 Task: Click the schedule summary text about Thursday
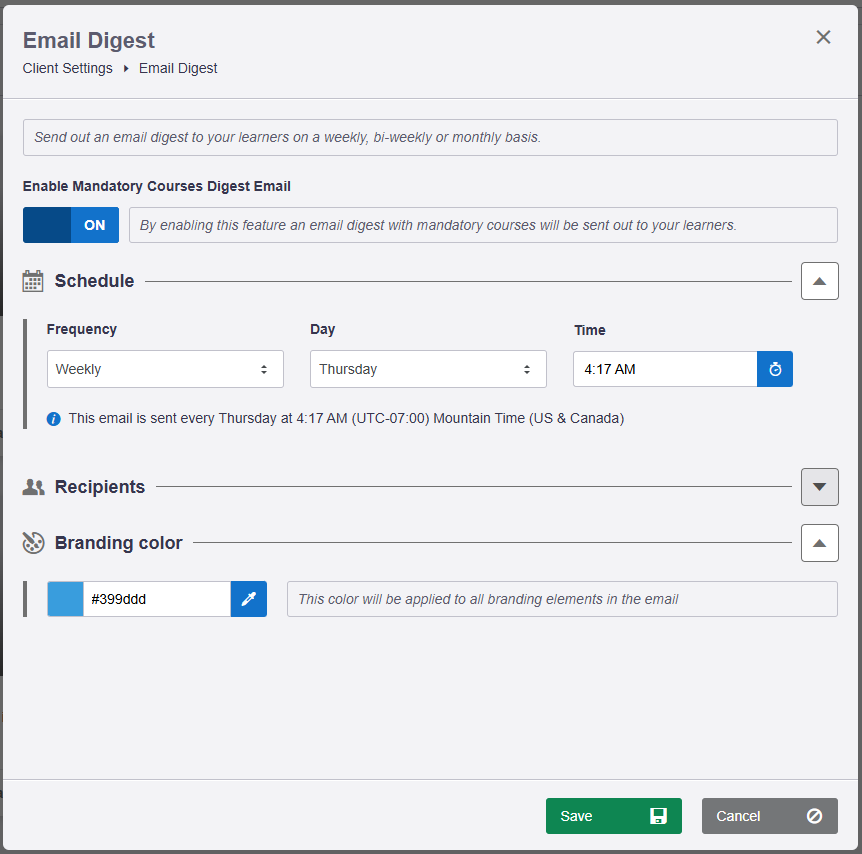346,418
